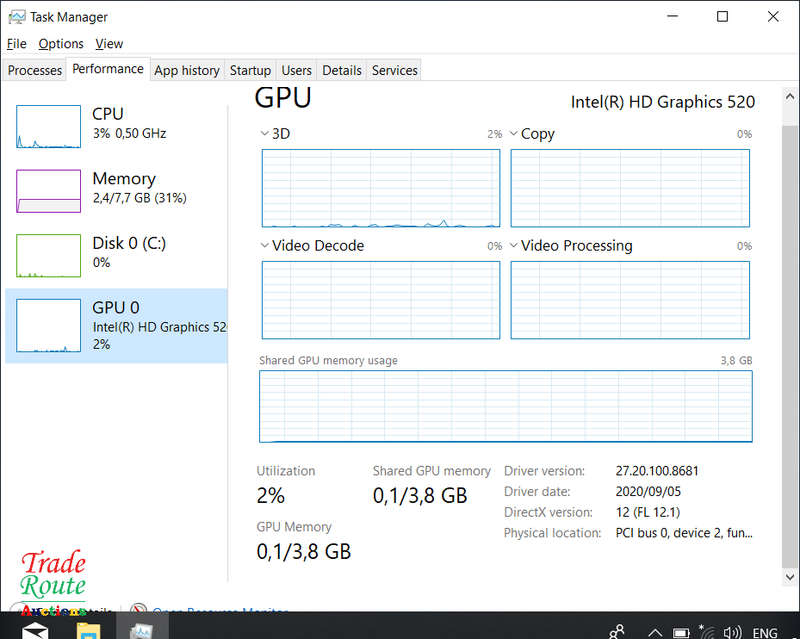Screen dimensions: 800x639
Task: Click the scrollbar down arrow
Action: coord(790,577)
